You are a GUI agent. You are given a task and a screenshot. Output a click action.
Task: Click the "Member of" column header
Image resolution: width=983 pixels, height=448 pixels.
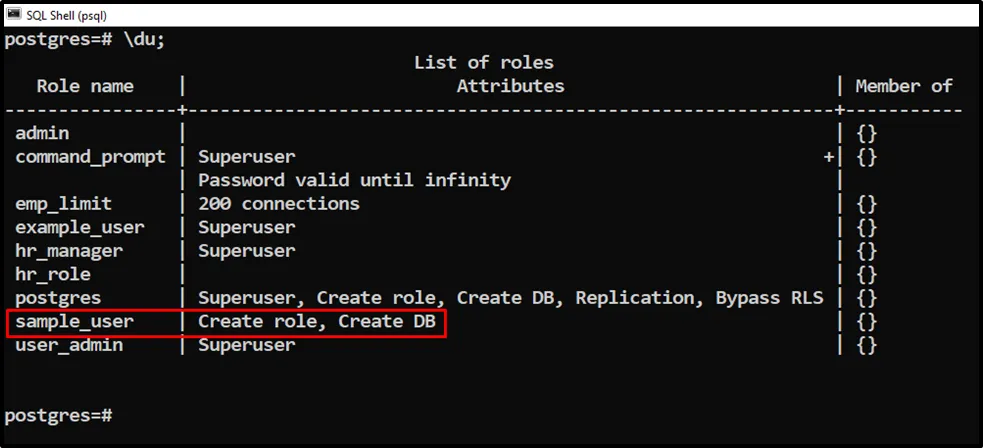904,86
